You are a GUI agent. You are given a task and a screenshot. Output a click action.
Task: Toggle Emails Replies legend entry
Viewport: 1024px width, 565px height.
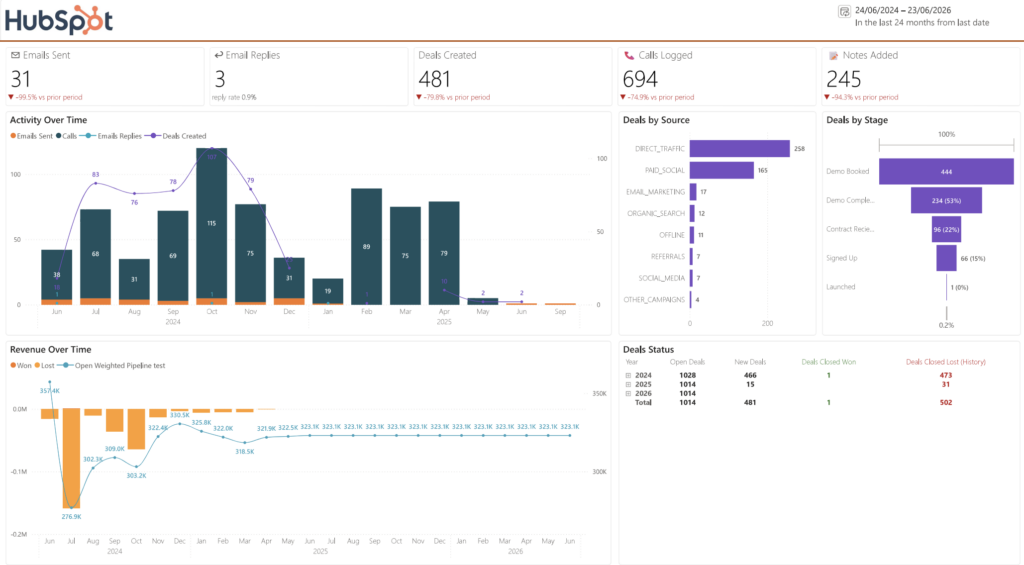[x=111, y=136]
